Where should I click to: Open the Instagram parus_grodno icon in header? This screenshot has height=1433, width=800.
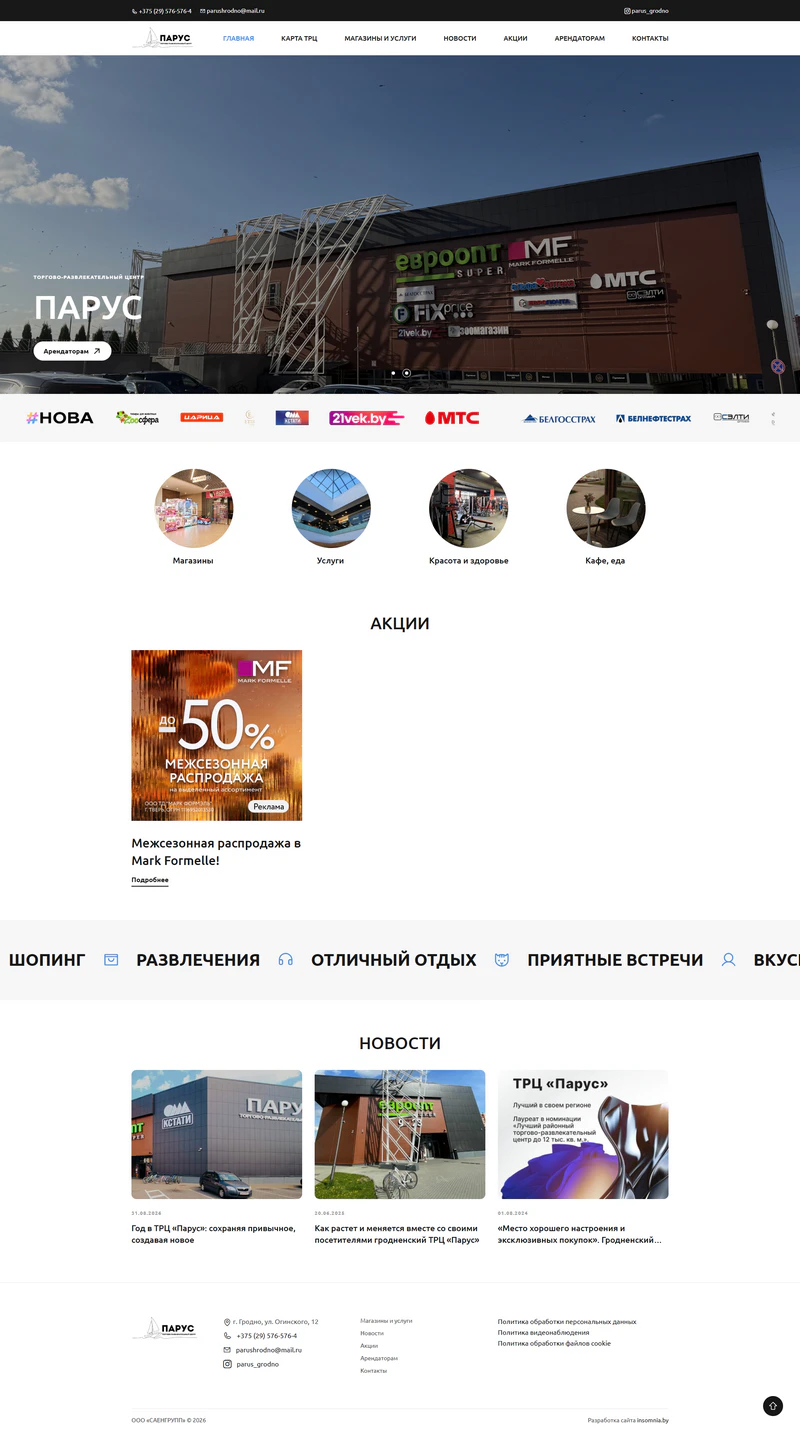tap(628, 11)
